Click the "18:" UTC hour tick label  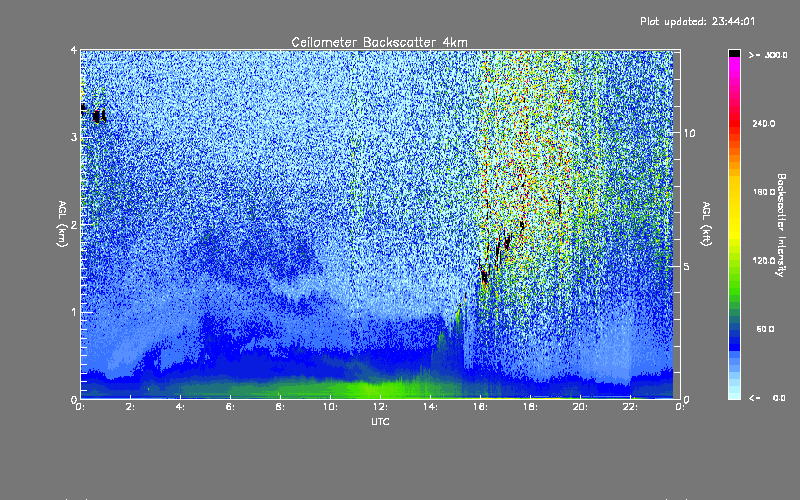pos(531,407)
